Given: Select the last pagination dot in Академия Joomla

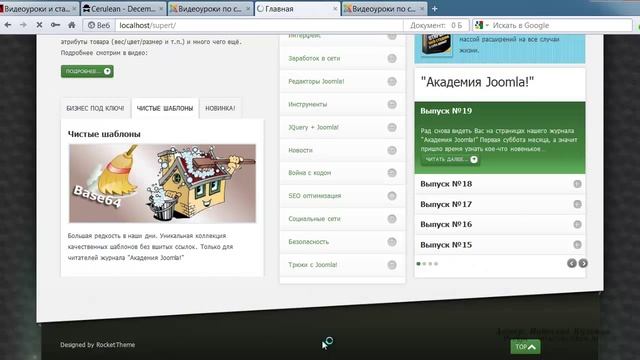Looking at the screenshot, I should (436, 264).
